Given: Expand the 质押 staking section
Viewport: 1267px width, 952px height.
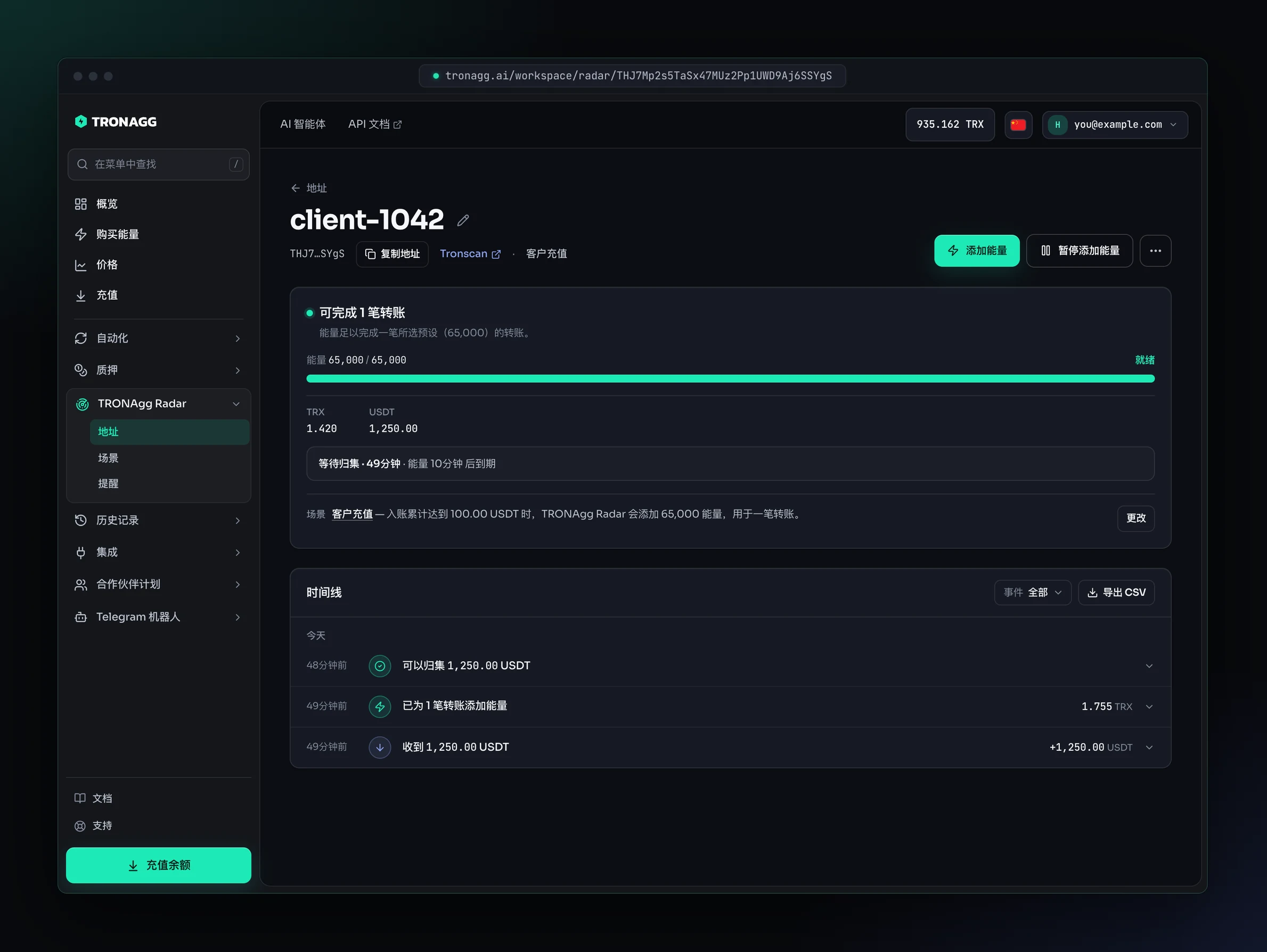Looking at the screenshot, I should [158, 370].
